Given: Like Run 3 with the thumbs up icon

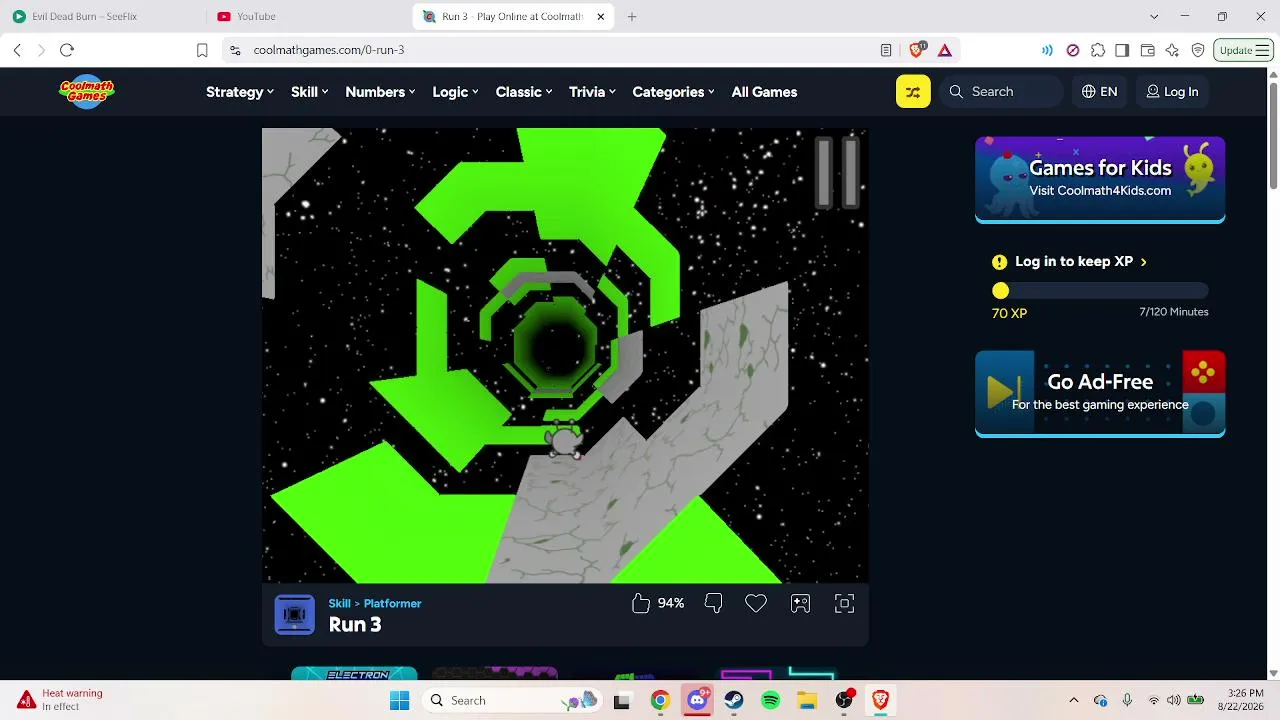Looking at the screenshot, I should (x=641, y=603).
